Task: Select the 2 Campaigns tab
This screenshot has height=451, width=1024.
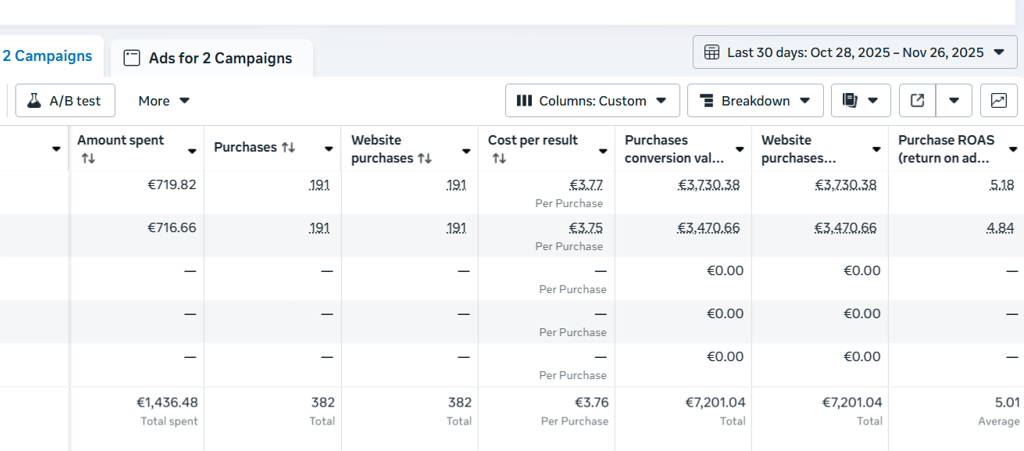Action: [x=47, y=56]
